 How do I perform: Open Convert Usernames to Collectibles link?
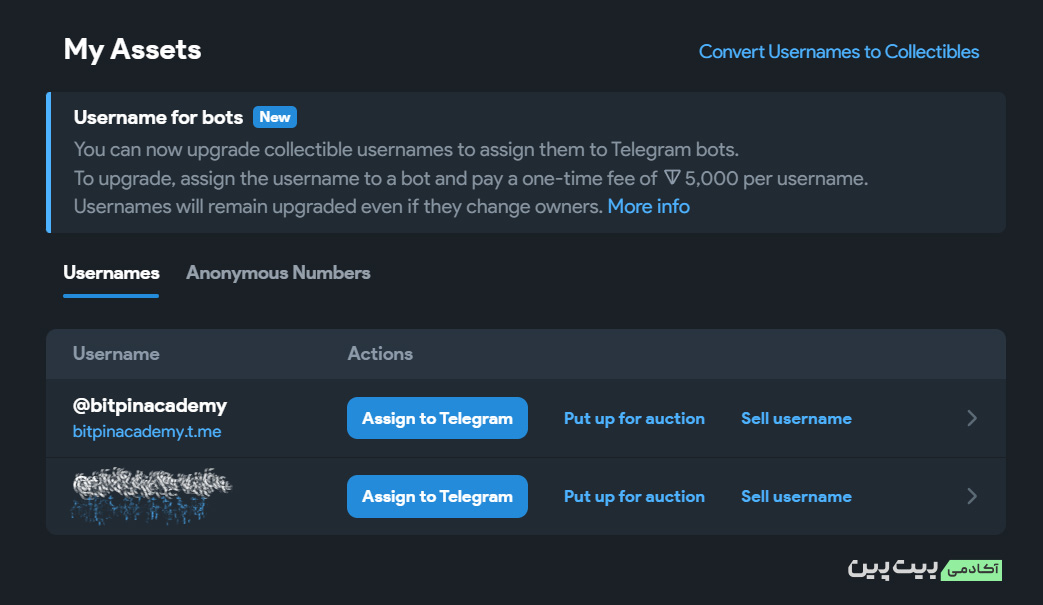(x=838, y=52)
